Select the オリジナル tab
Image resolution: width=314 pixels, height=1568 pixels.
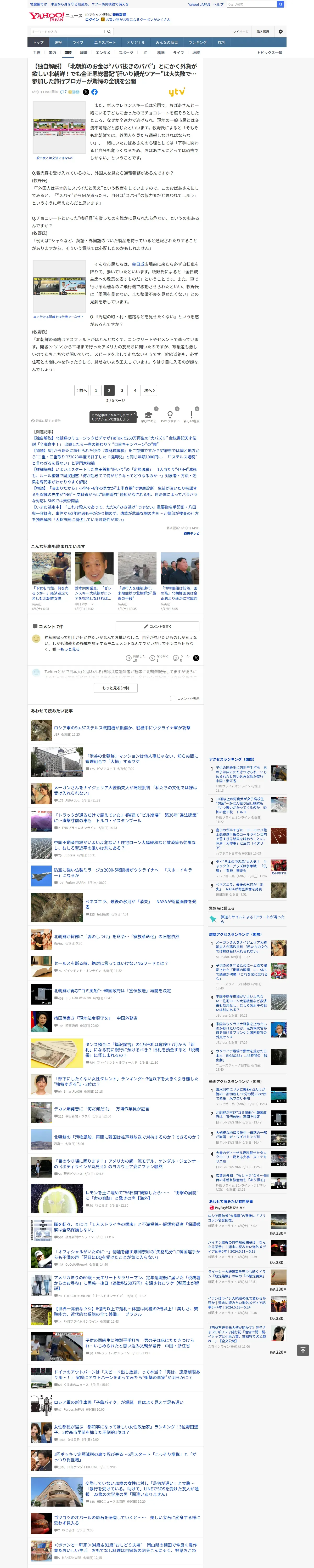tap(136, 43)
